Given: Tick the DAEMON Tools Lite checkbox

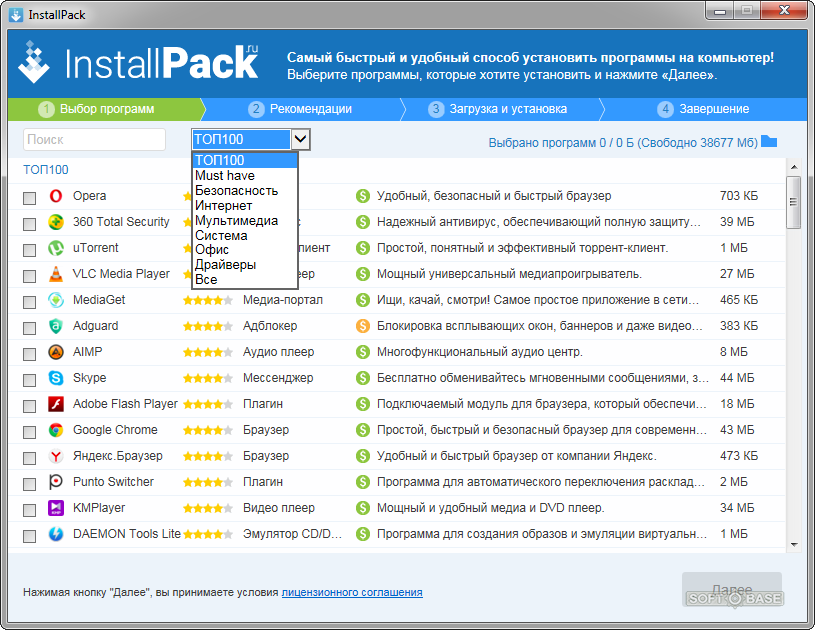Looking at the screenshot, I should coord(30,535).
